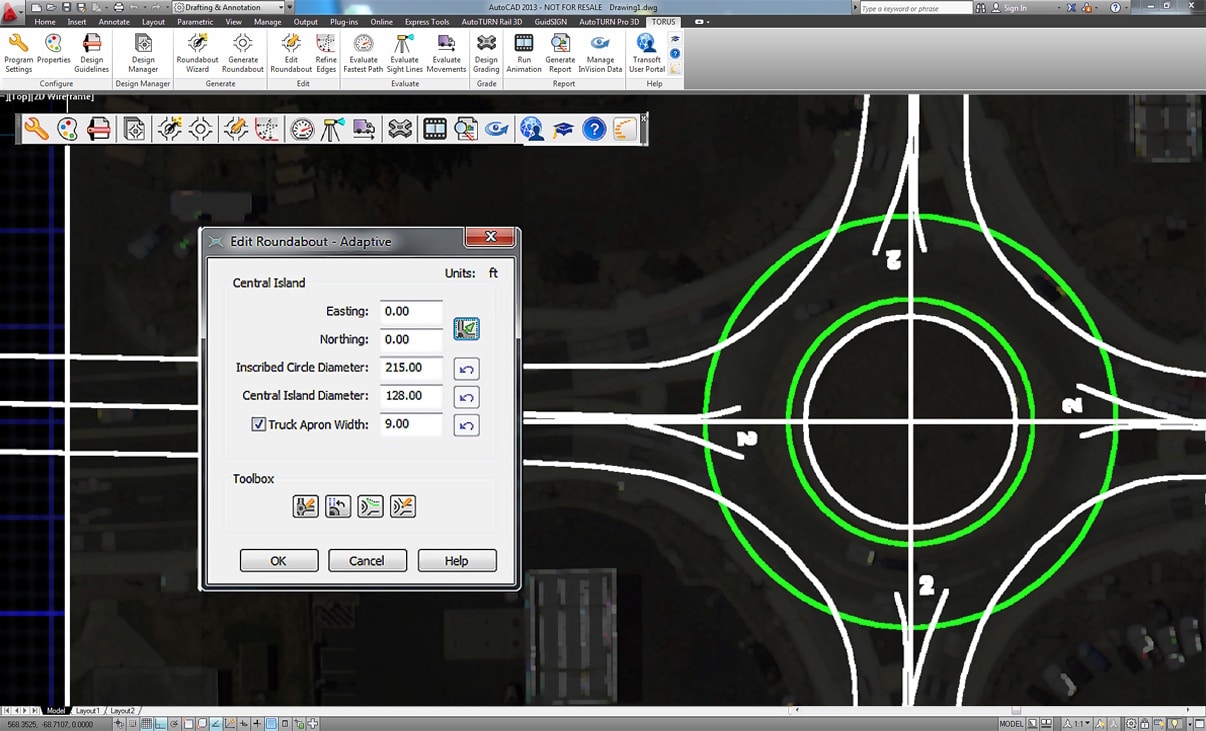Click the Central Island Diameter field
The width and height of the screenshot is (1206, 731).
(411, 396)
